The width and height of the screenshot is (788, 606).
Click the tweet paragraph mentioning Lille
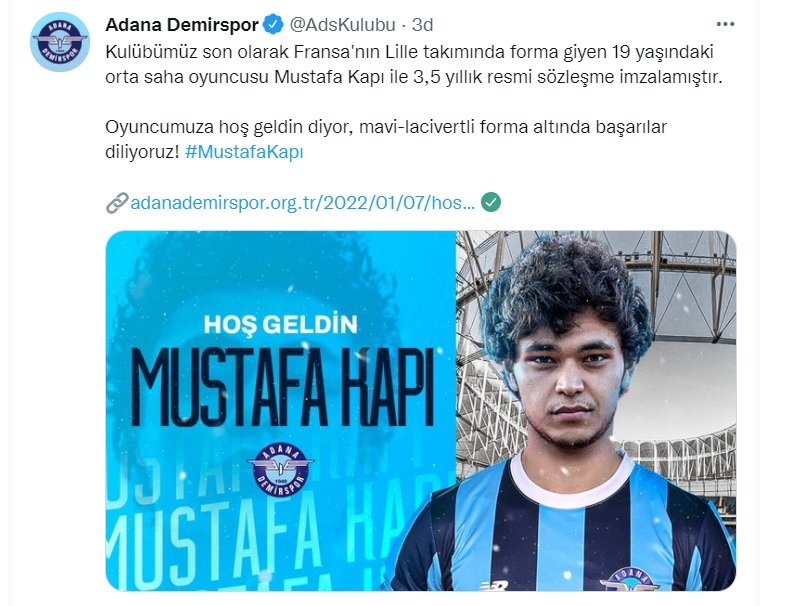414,64
